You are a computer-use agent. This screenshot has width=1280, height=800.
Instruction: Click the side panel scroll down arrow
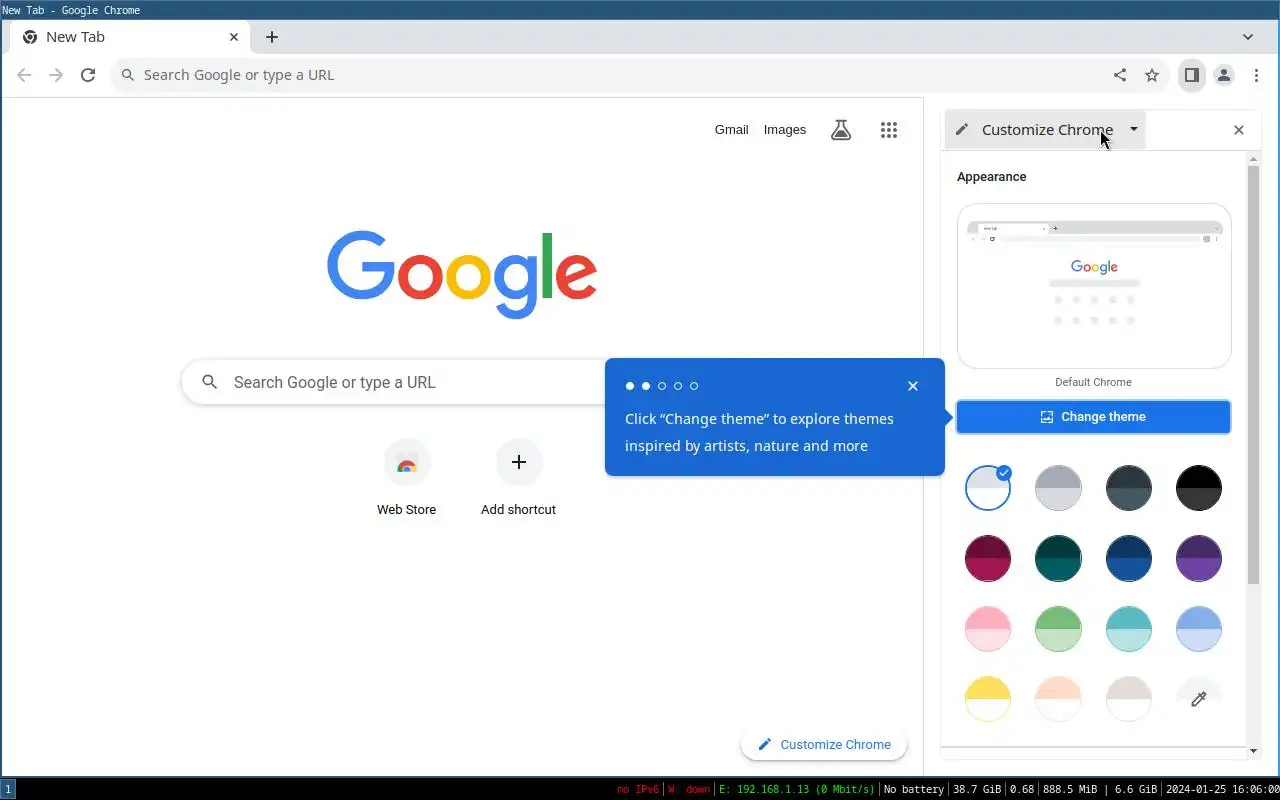[1254, 751]
